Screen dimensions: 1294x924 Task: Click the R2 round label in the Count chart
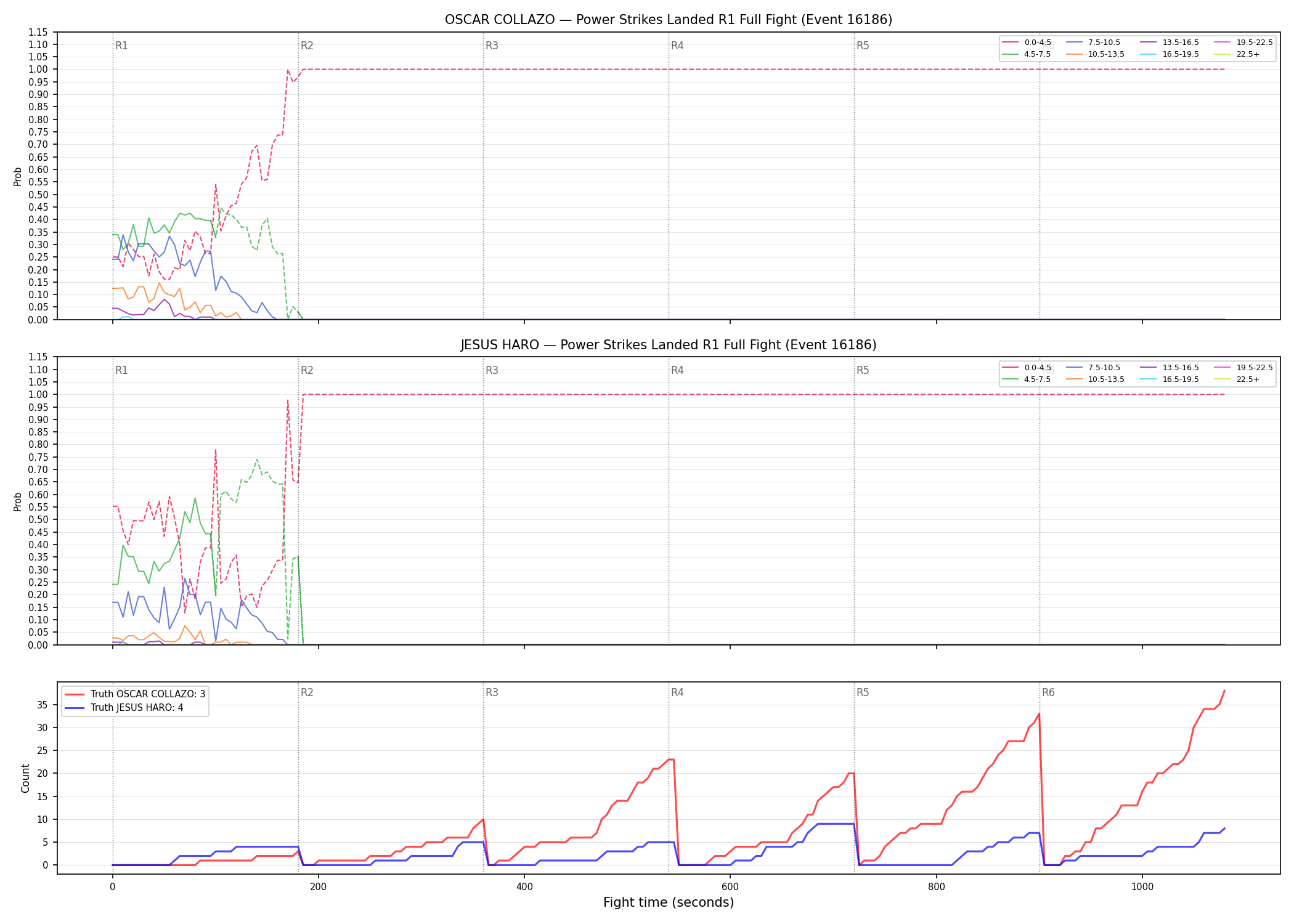[307, 692]
